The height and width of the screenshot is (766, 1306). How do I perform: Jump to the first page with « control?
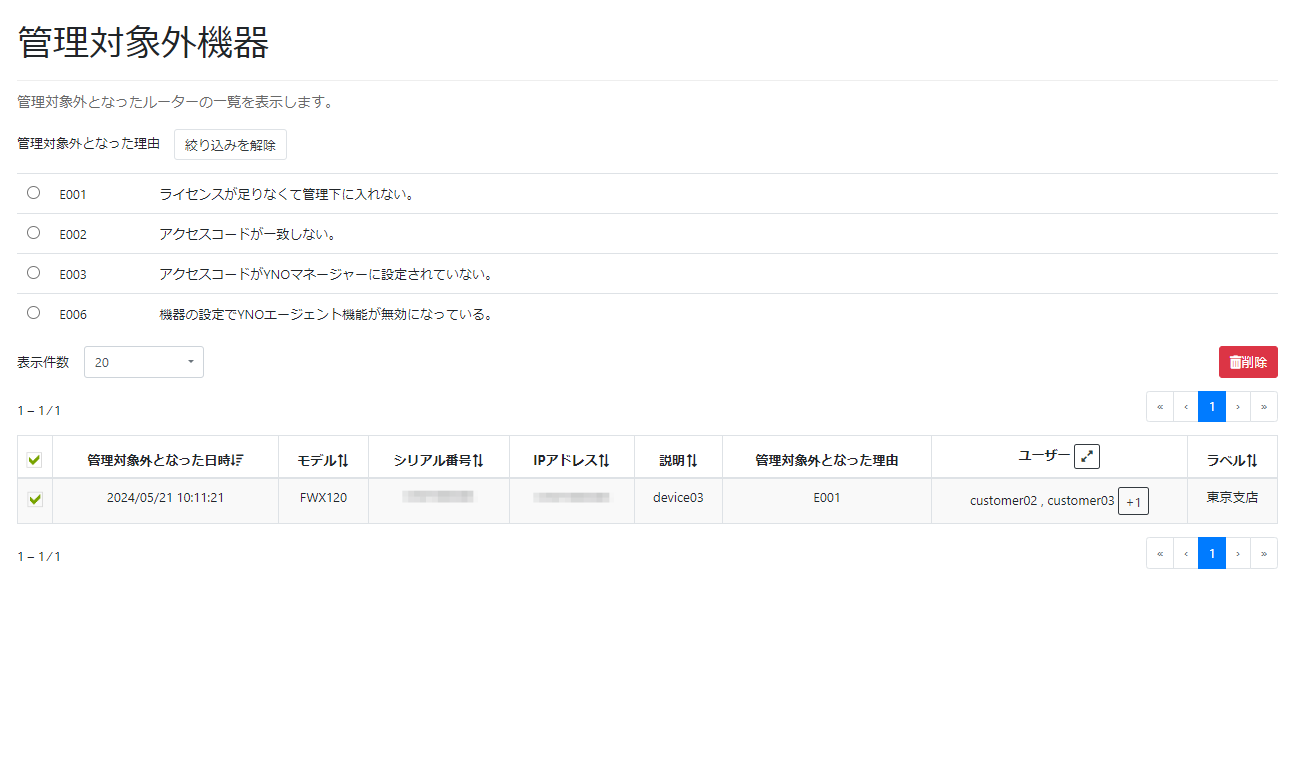[x=1159, y=406]
